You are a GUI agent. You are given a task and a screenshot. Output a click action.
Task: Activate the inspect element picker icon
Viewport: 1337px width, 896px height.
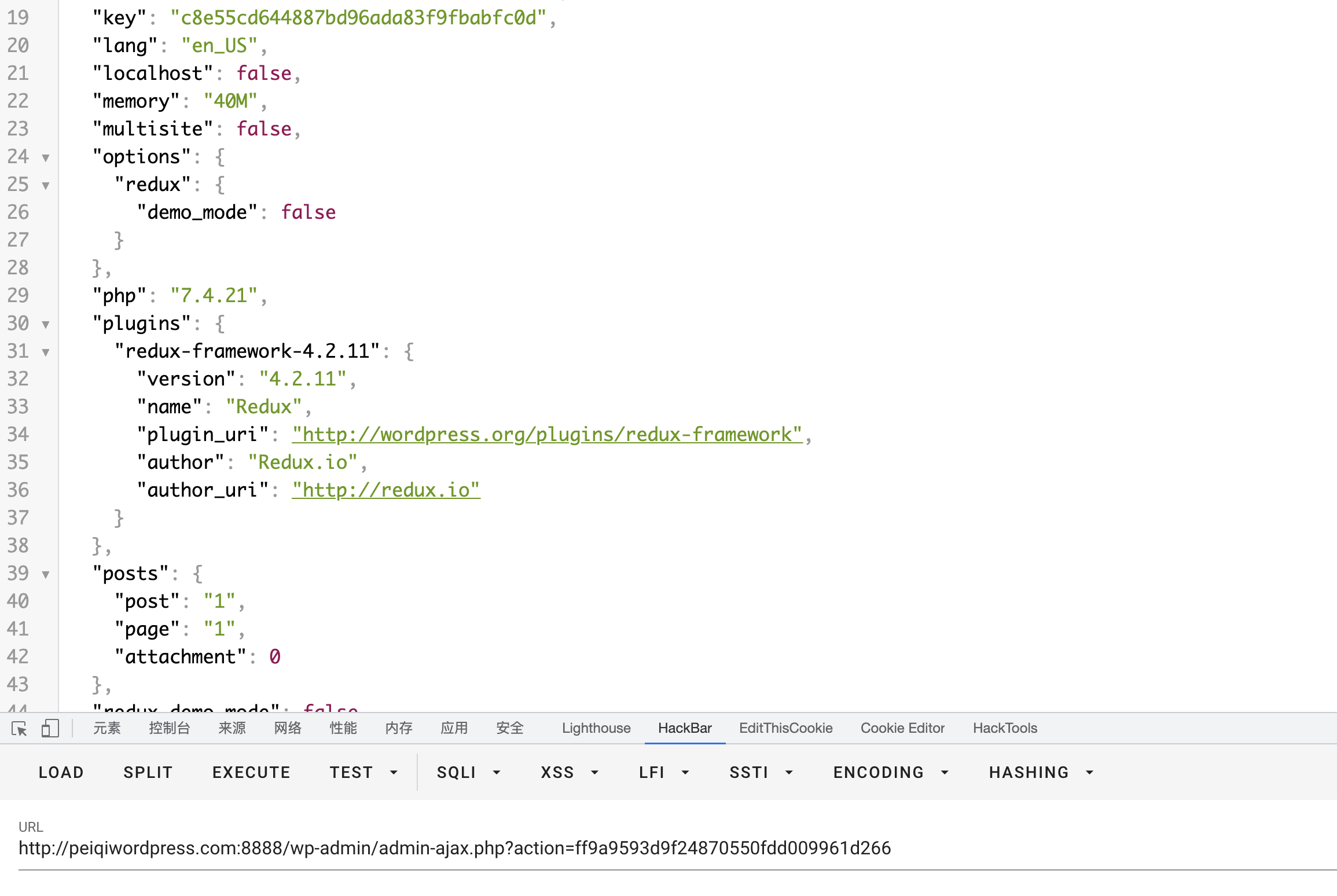pyautogui.click(x=19, y=728)
